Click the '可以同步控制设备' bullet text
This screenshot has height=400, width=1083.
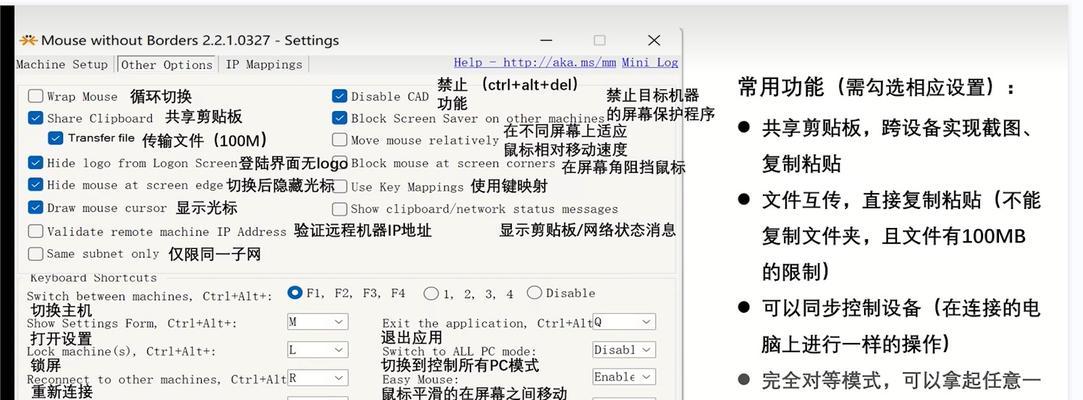tap(841, 307)
